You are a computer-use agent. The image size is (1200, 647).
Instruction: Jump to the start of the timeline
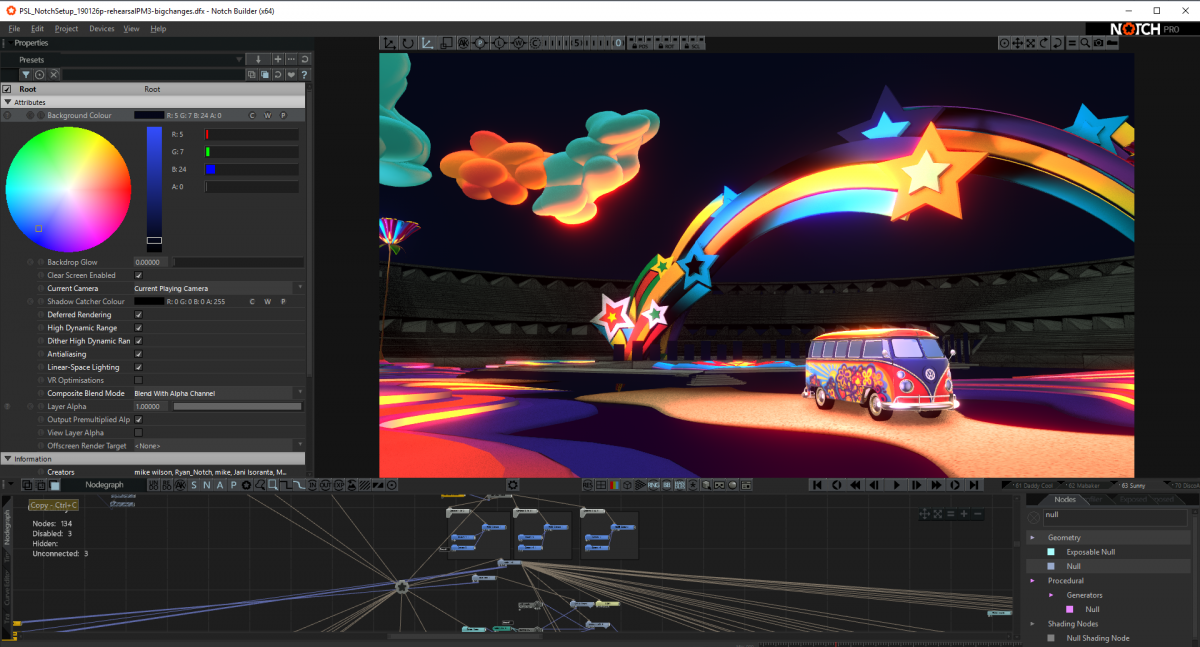tap(817, 485)
